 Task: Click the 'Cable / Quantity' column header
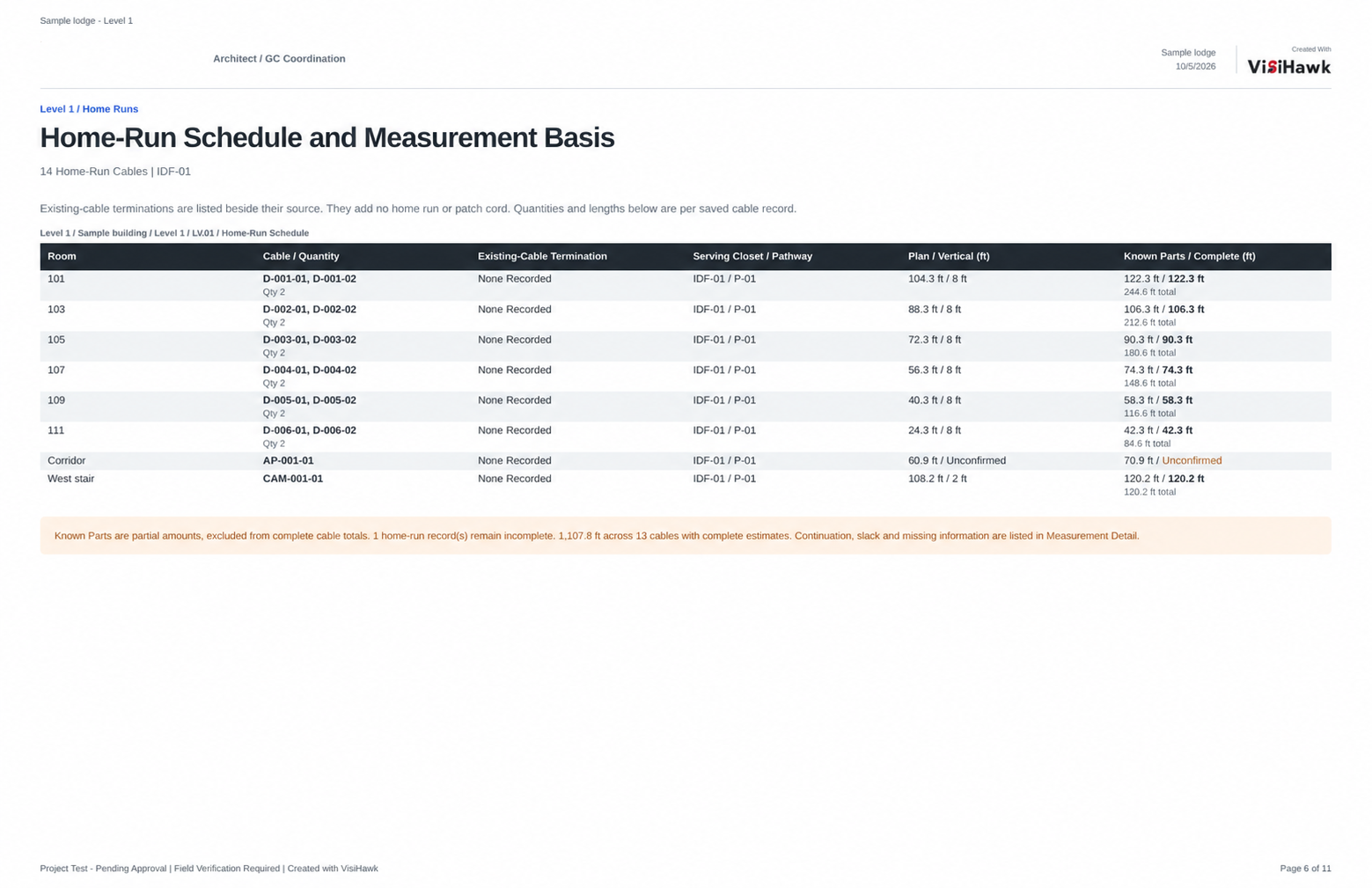[x=301, y=256]
